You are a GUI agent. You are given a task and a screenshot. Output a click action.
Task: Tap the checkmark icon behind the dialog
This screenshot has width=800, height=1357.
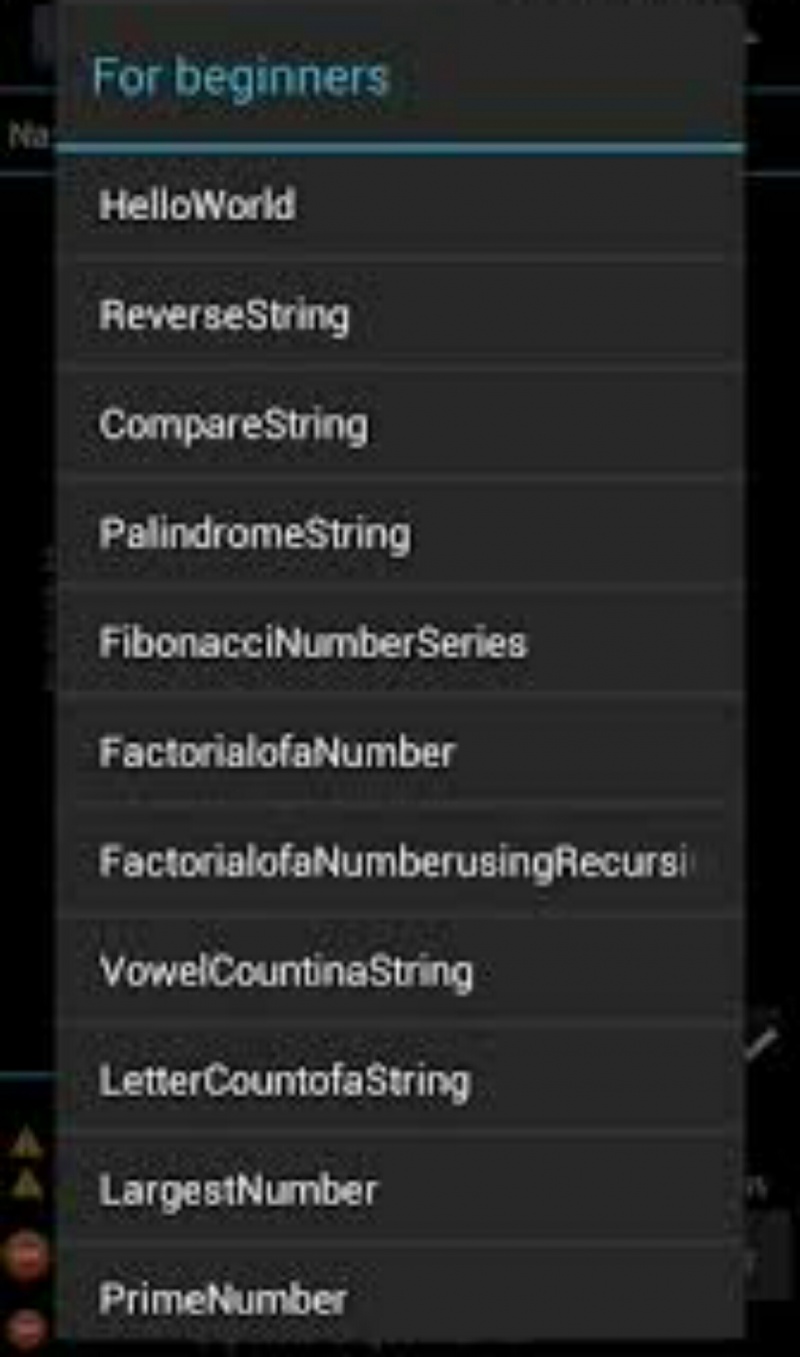click(762, 1044)
